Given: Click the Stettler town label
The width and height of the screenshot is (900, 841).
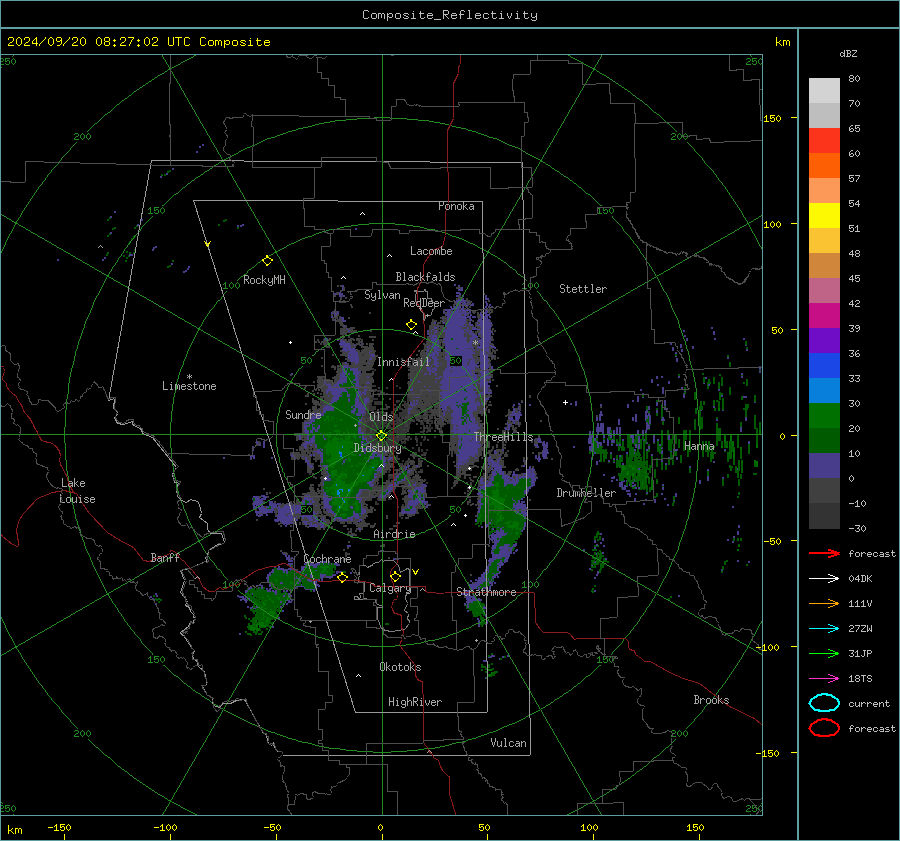Looking at the screenshot, I should pyautogui.click(x=583, y=289).
